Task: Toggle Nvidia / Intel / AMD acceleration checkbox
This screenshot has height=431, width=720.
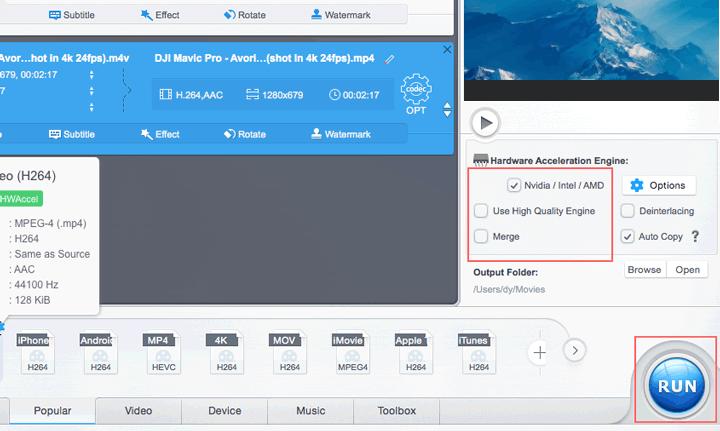Action: coord(513,185)
